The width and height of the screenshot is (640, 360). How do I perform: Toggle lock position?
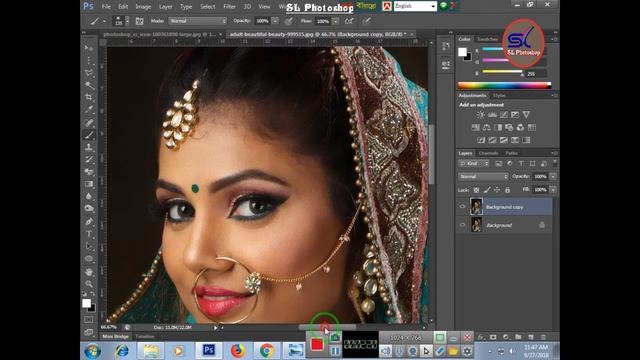coord(497,190)
